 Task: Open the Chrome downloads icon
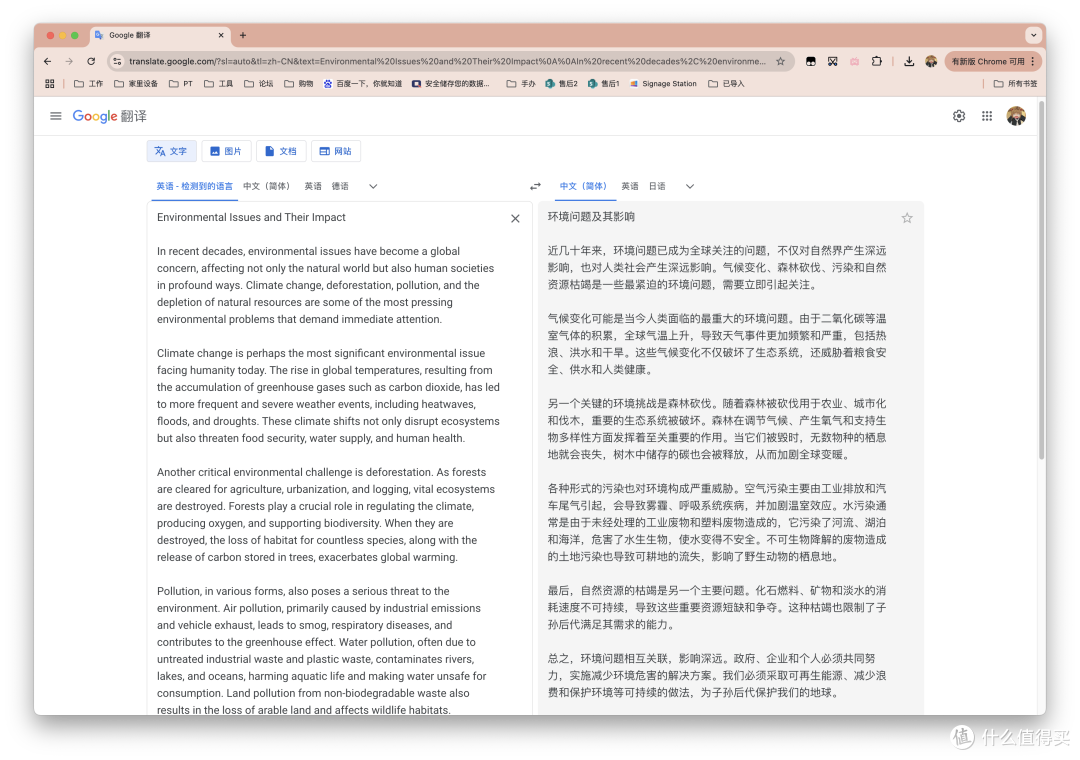[x=909, y=61]
